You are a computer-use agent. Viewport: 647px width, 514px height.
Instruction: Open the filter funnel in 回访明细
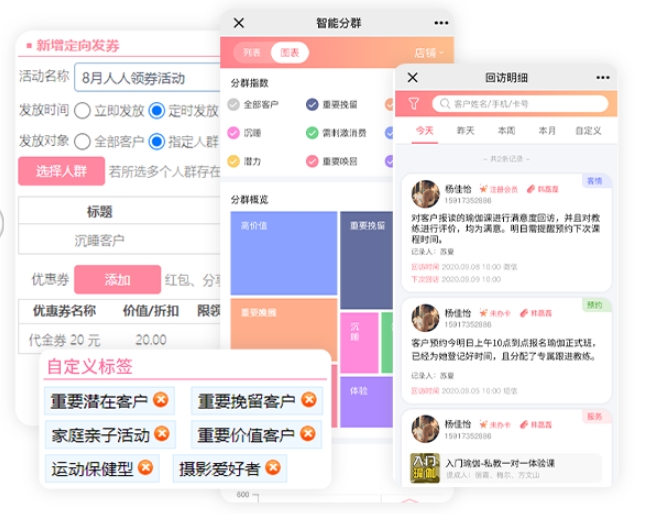pyautogui.click(x=414, y=103)
